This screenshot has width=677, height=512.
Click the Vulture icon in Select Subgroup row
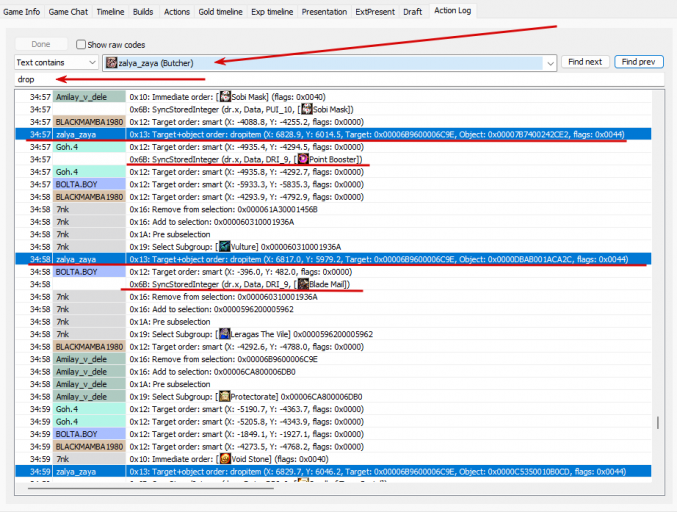click(225, 247)
